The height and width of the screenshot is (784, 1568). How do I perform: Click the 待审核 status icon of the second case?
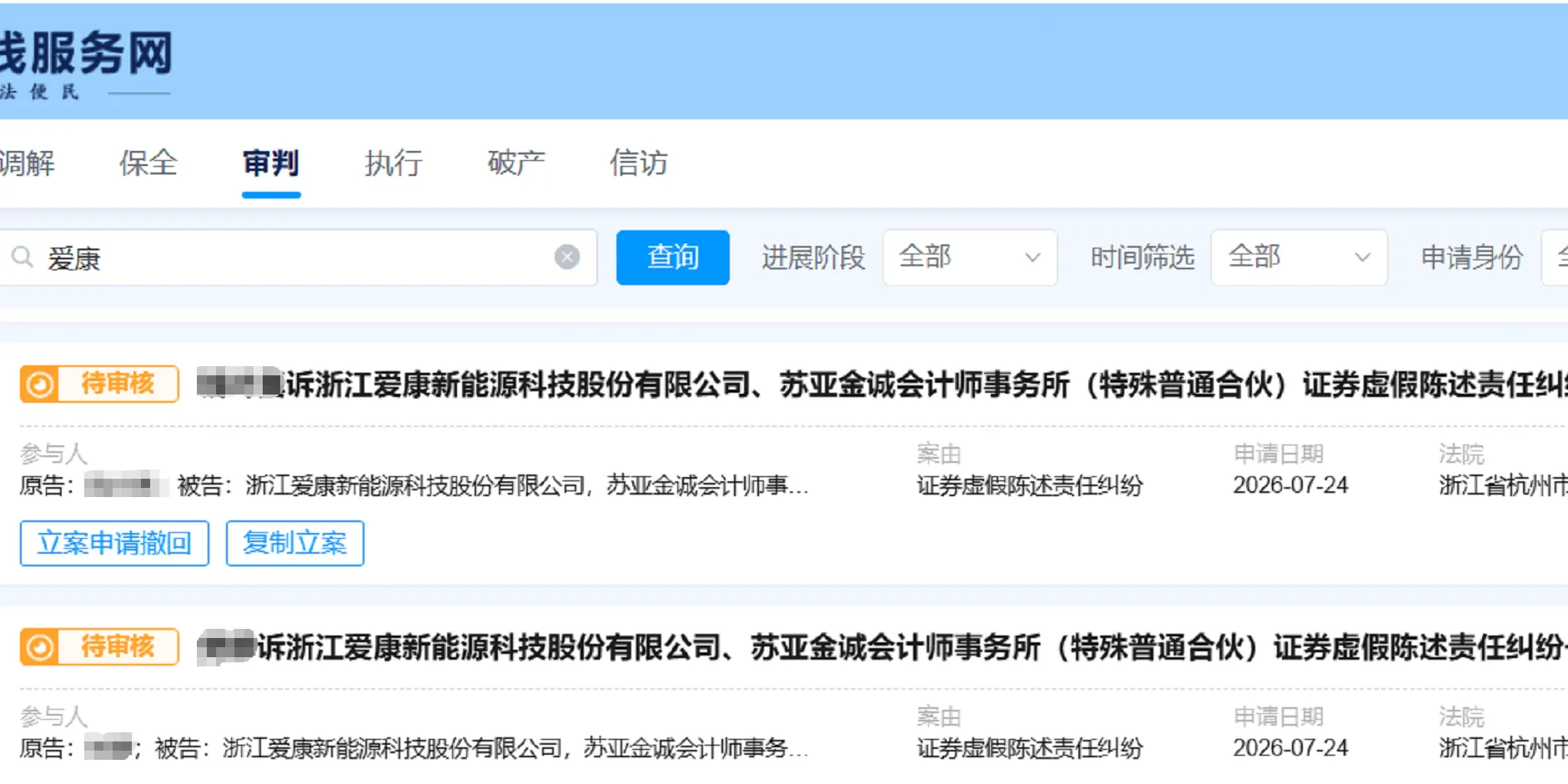click(x=39, y=647)
